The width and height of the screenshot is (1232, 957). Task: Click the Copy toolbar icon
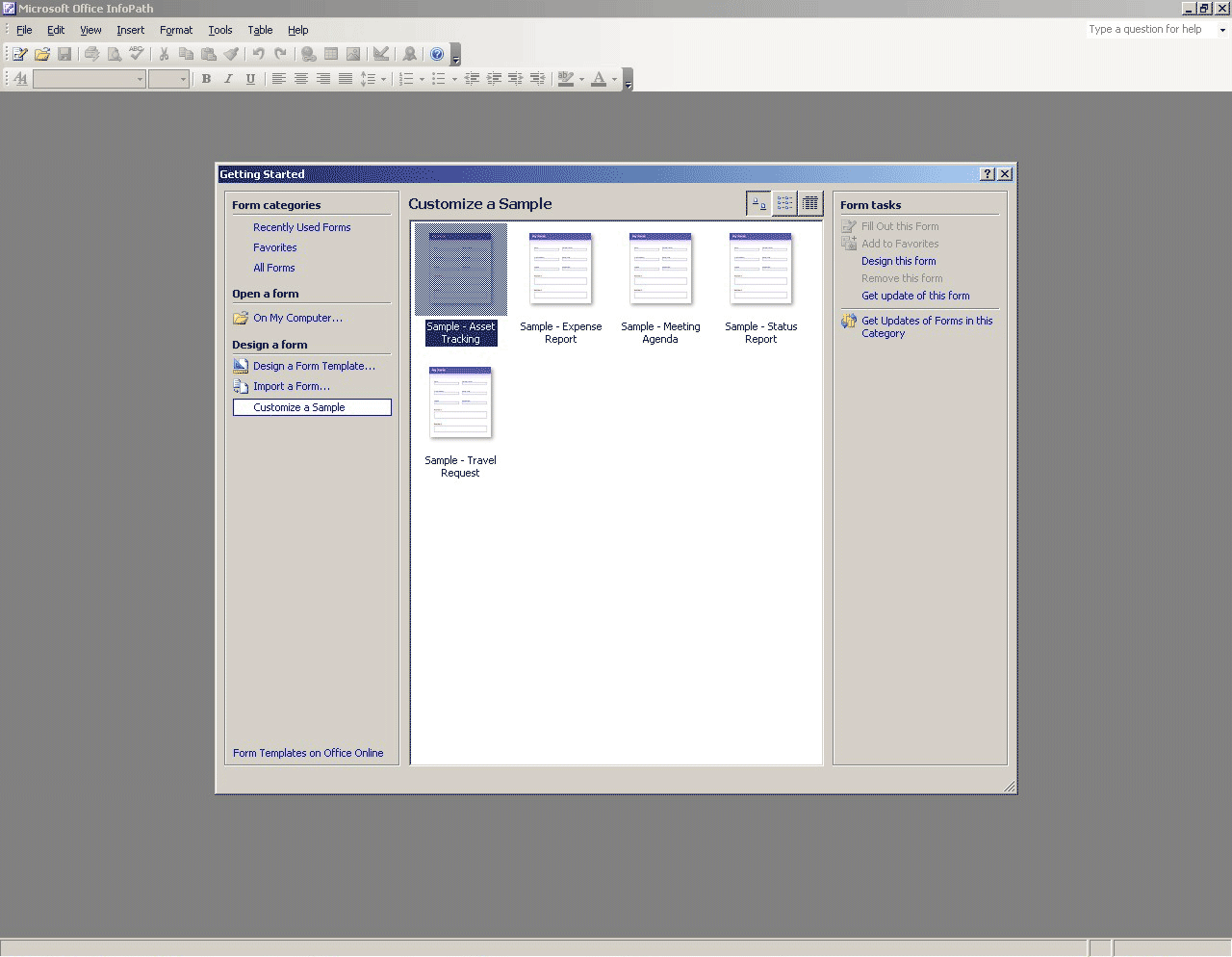click(x=187, y=54)
